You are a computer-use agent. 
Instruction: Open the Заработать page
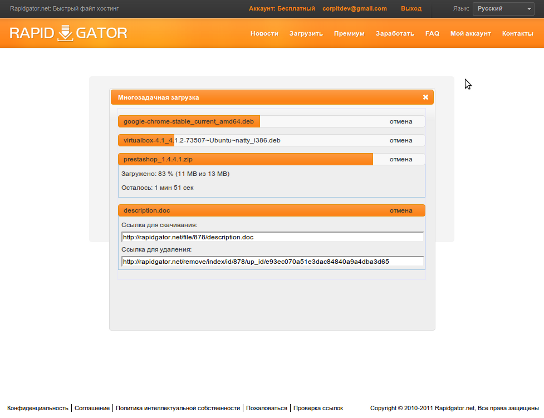click(395, 34)
